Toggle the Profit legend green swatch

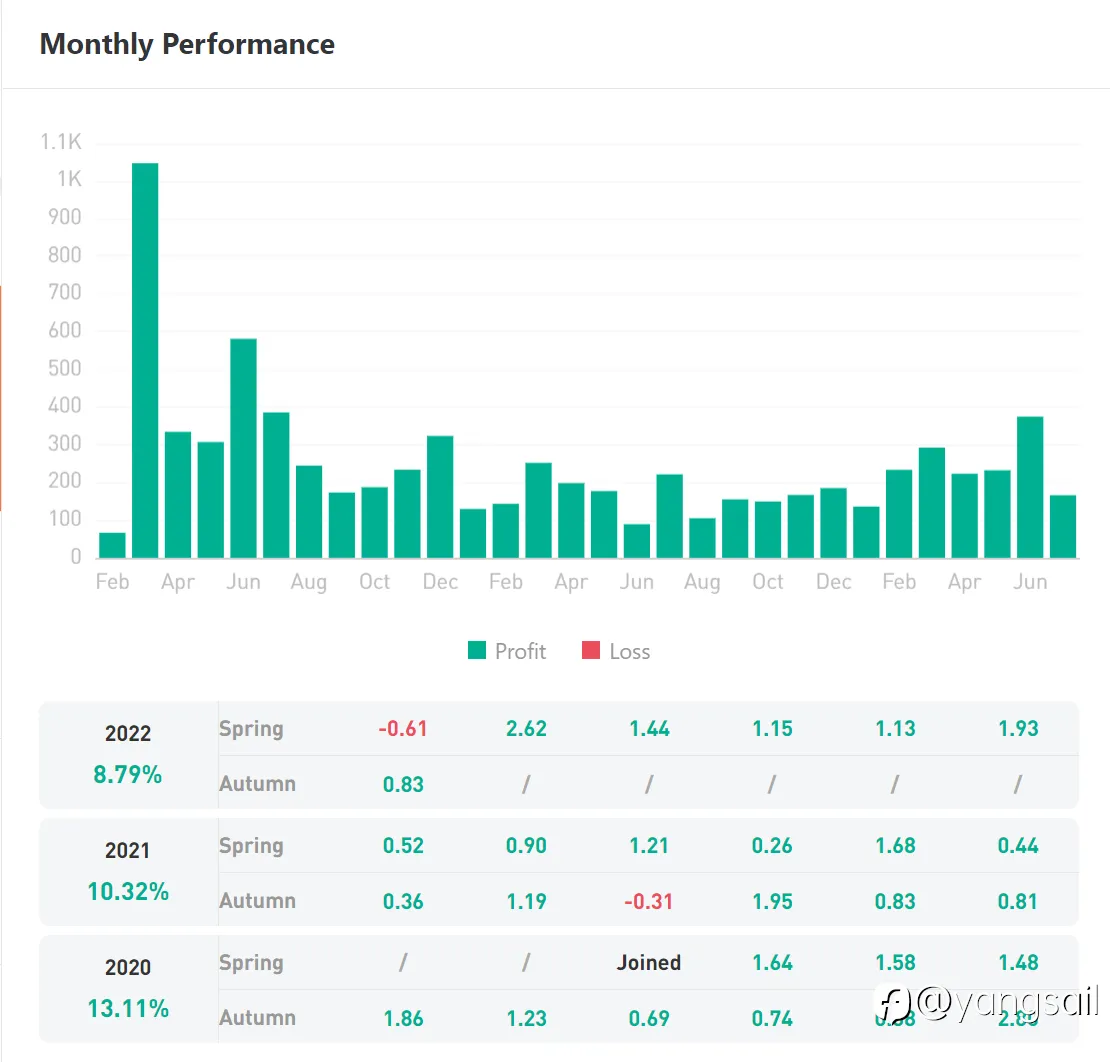pyautogui.click(x=477, y=651)
